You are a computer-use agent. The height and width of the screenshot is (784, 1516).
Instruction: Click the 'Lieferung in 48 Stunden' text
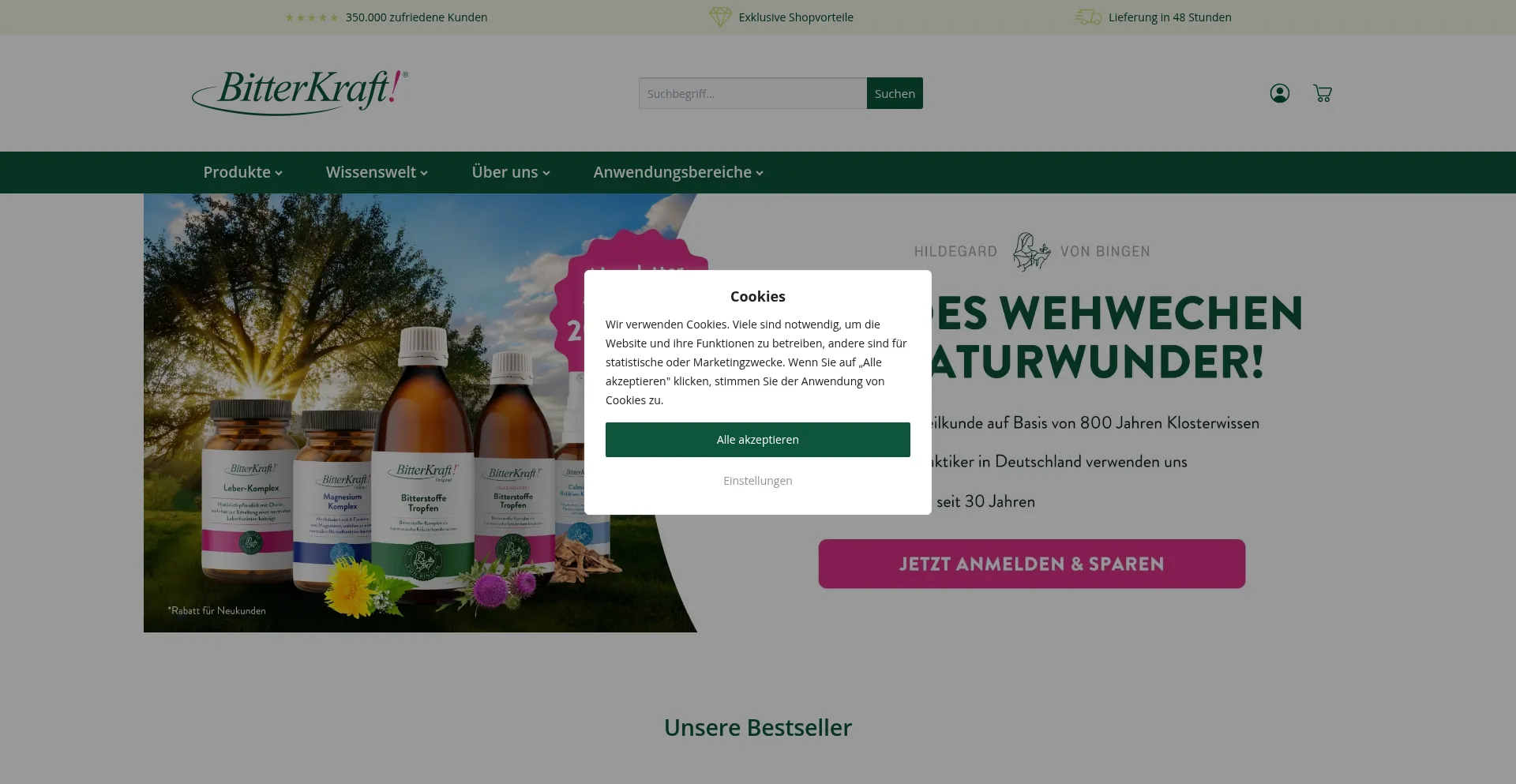[x=1170, y=17]
